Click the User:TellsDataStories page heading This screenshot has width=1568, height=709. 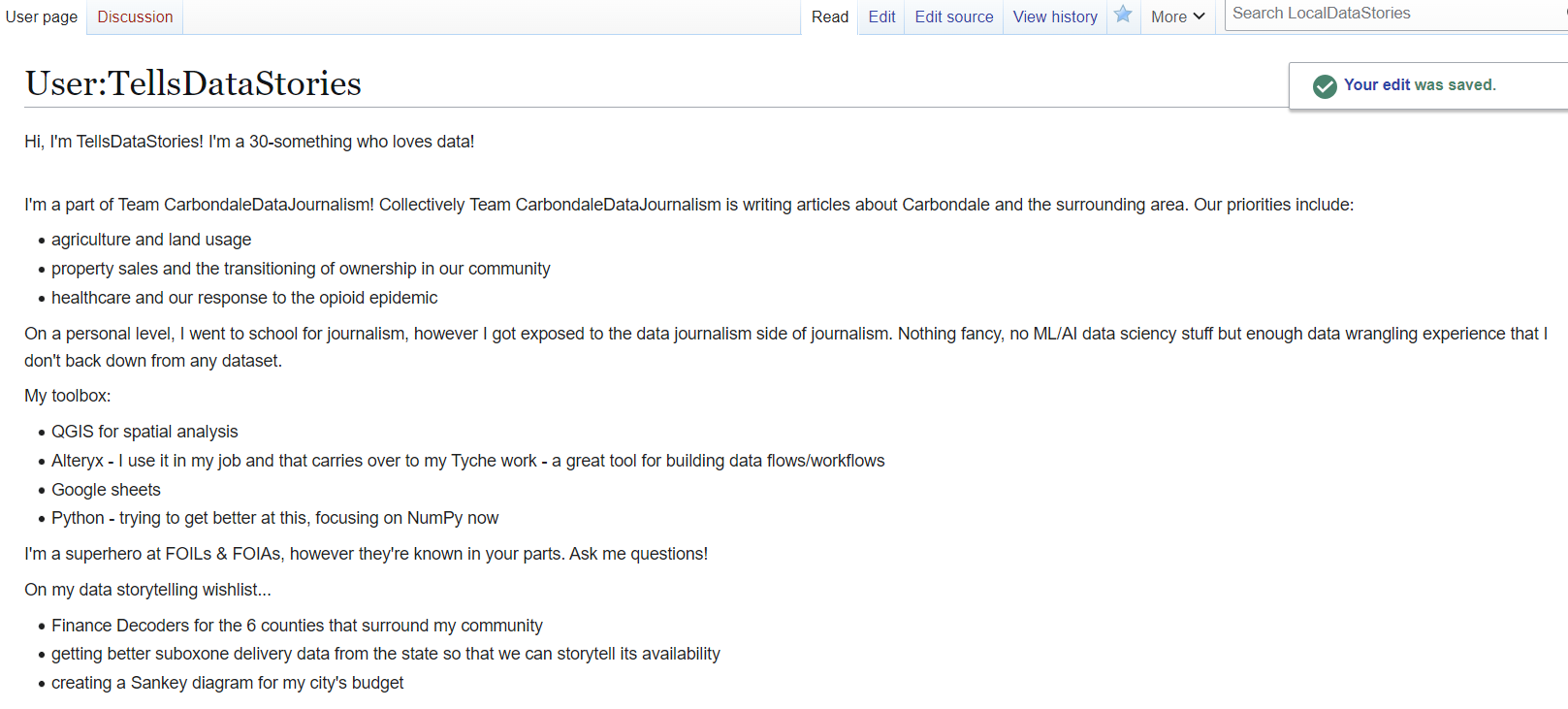[193, 83]
